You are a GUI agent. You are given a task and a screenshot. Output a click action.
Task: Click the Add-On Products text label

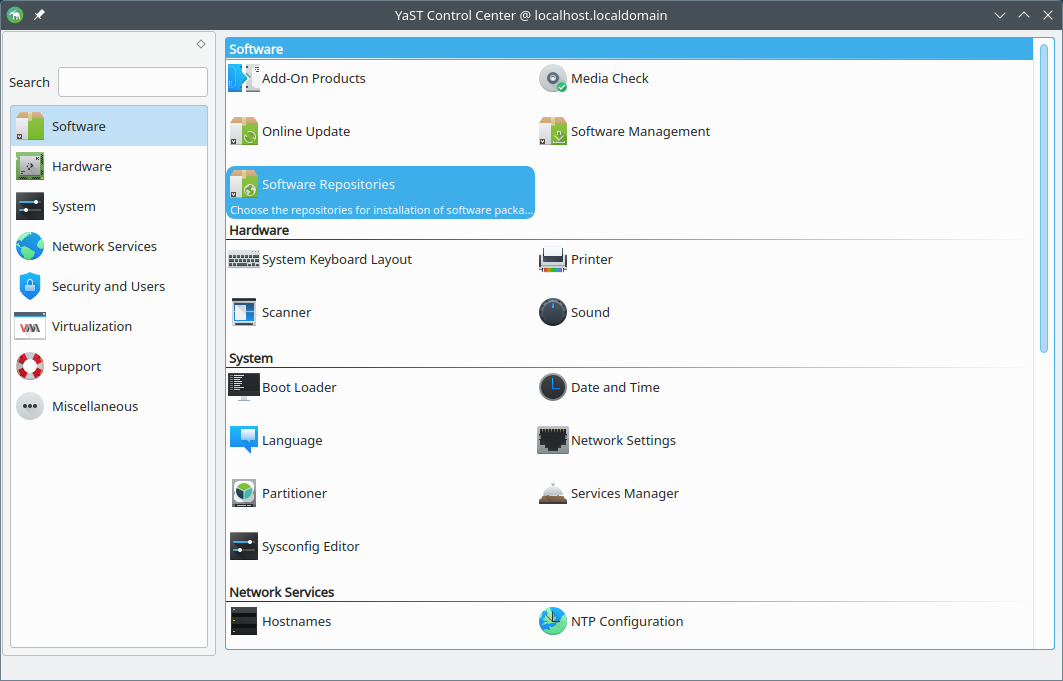pos(314,79)
